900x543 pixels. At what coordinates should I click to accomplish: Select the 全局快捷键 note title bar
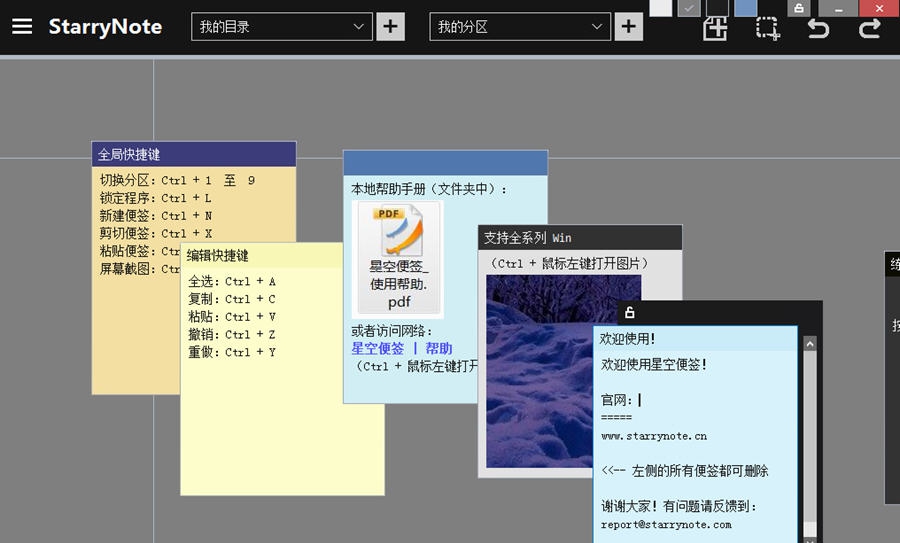tap(194, 154)
